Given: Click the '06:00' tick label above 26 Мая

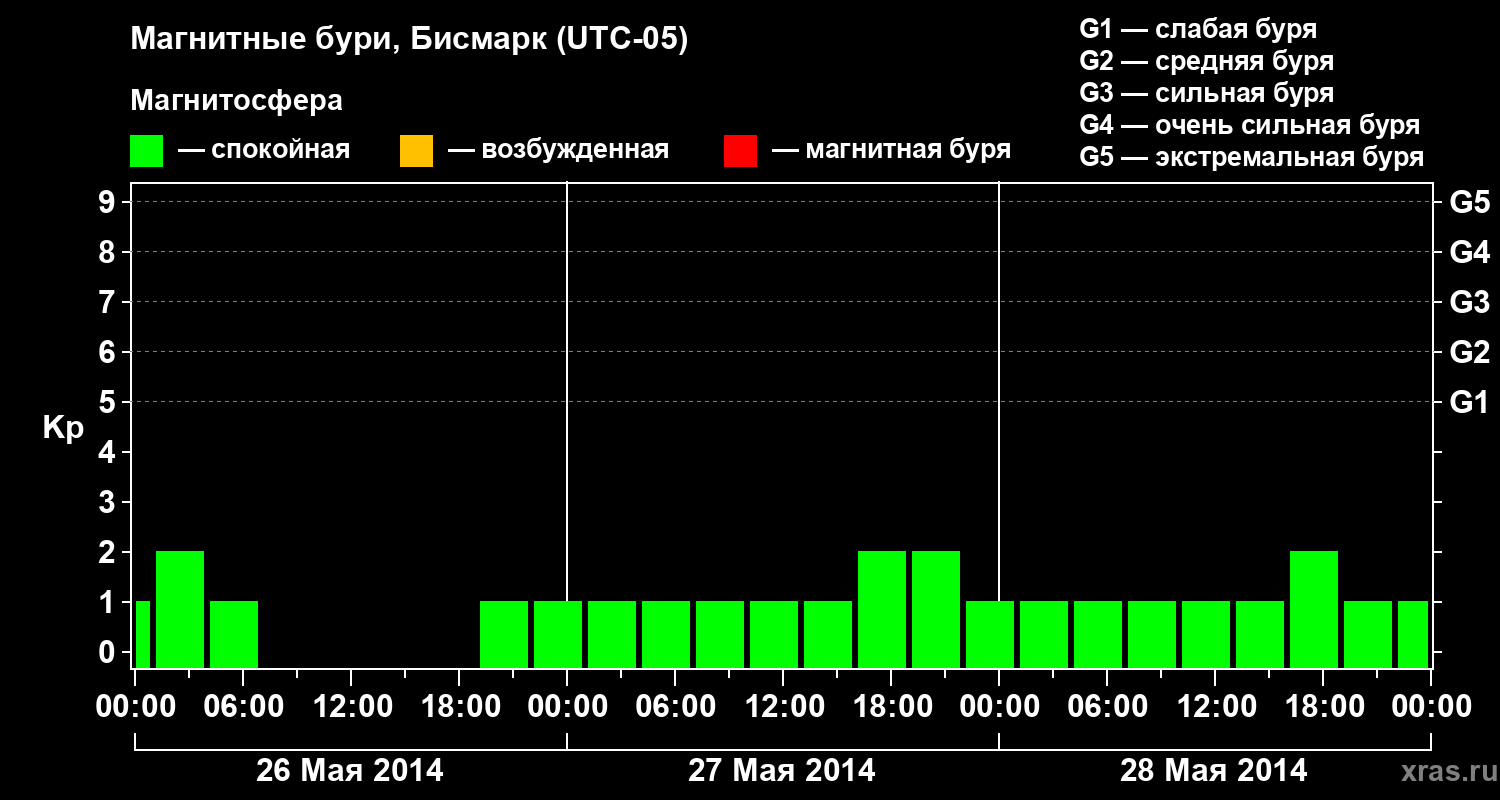Looking at the screenshot, I should tap(243, 707).
